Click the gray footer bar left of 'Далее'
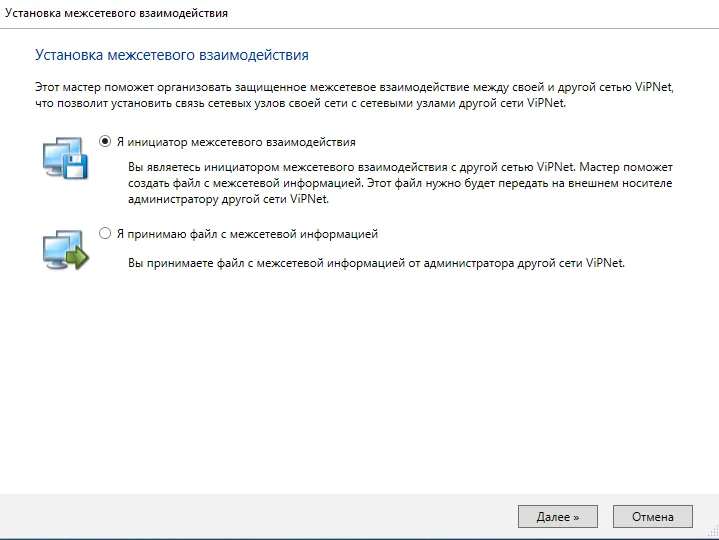This screenshot has height=540, width=719. [x=257, y=517]
